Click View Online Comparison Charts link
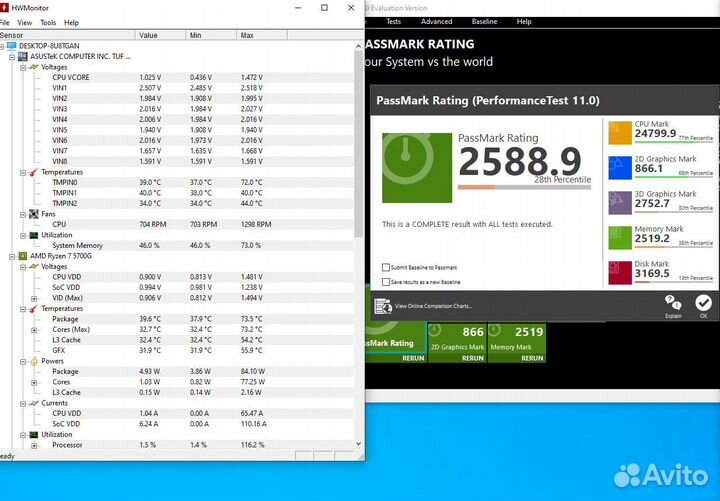Screen dimensions: 720x501 point(433,306)
